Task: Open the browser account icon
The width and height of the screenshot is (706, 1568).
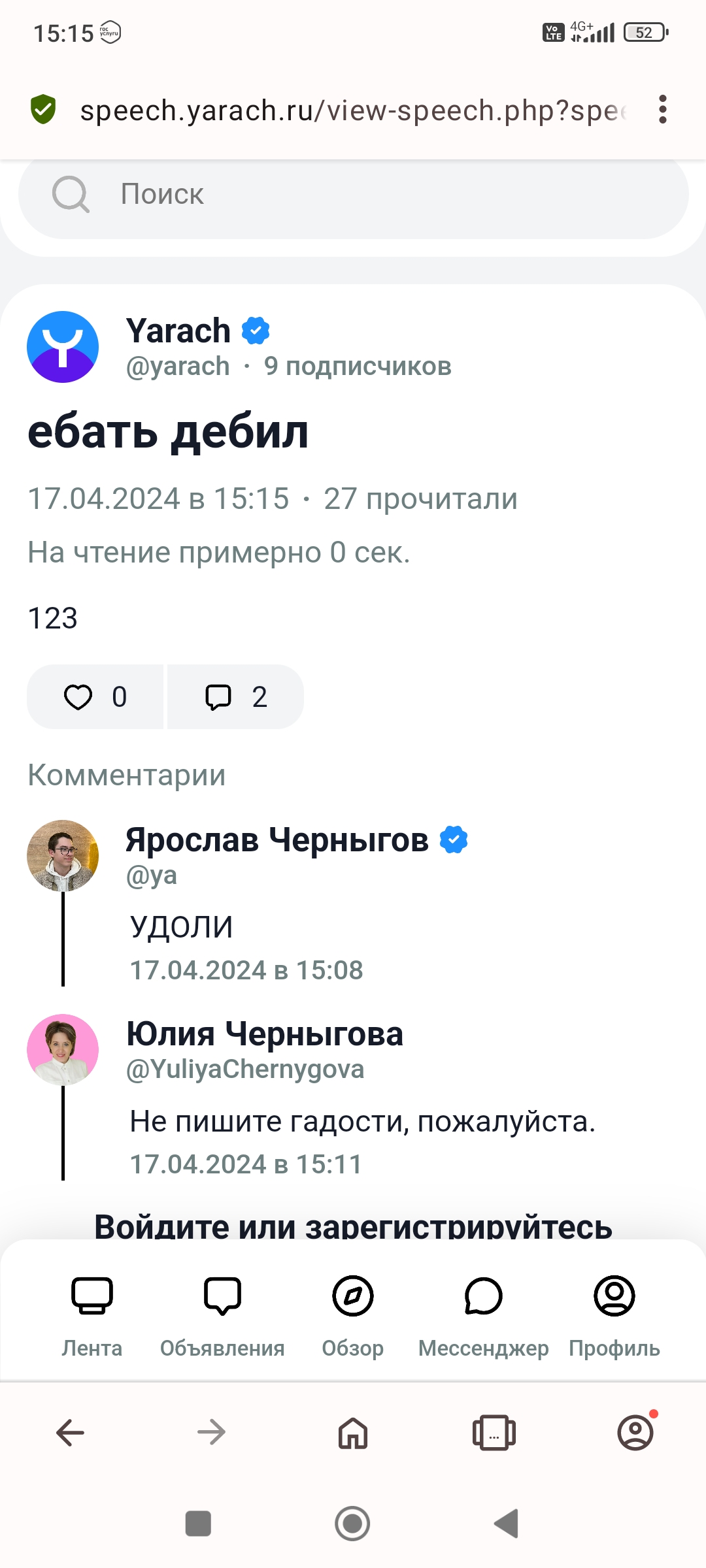Action: coord(635,1433)
